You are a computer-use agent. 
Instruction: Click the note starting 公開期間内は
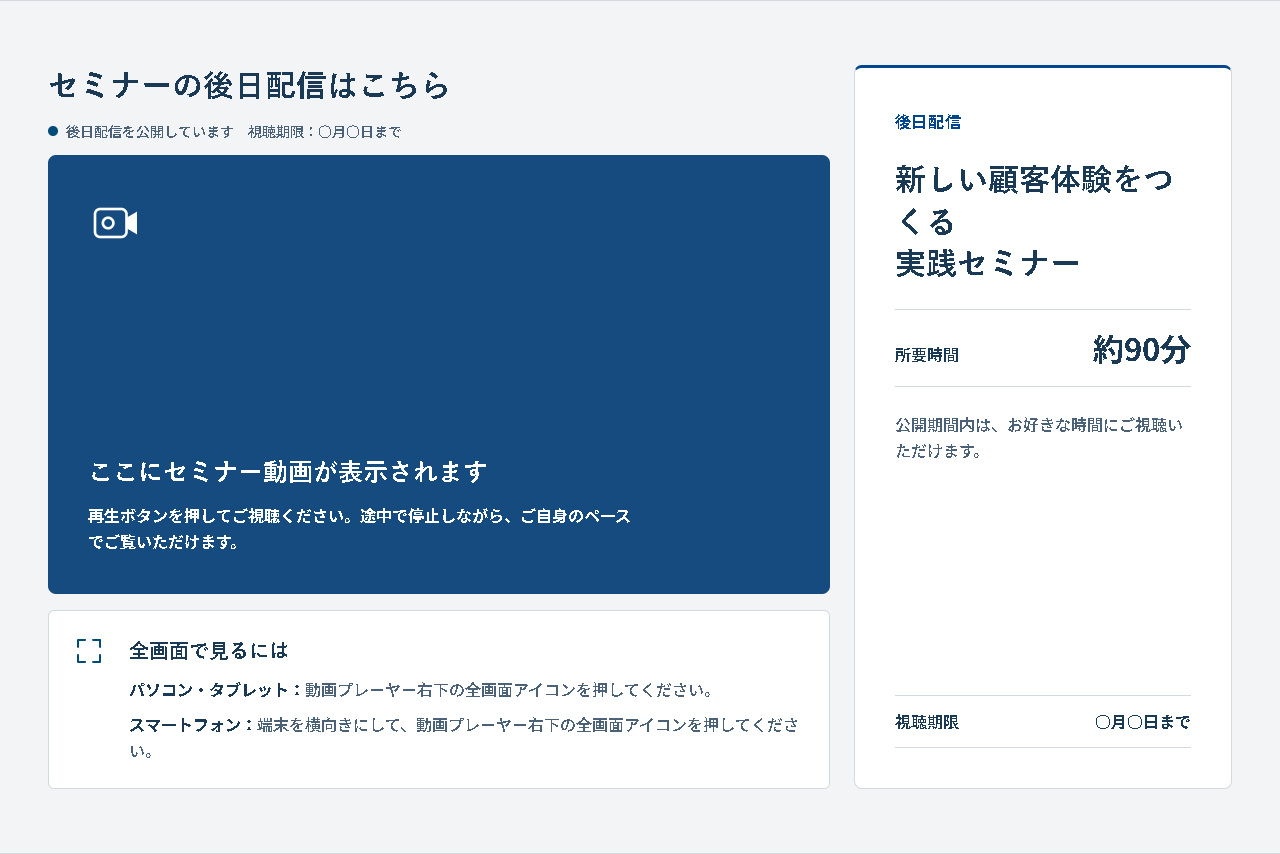1039,438
